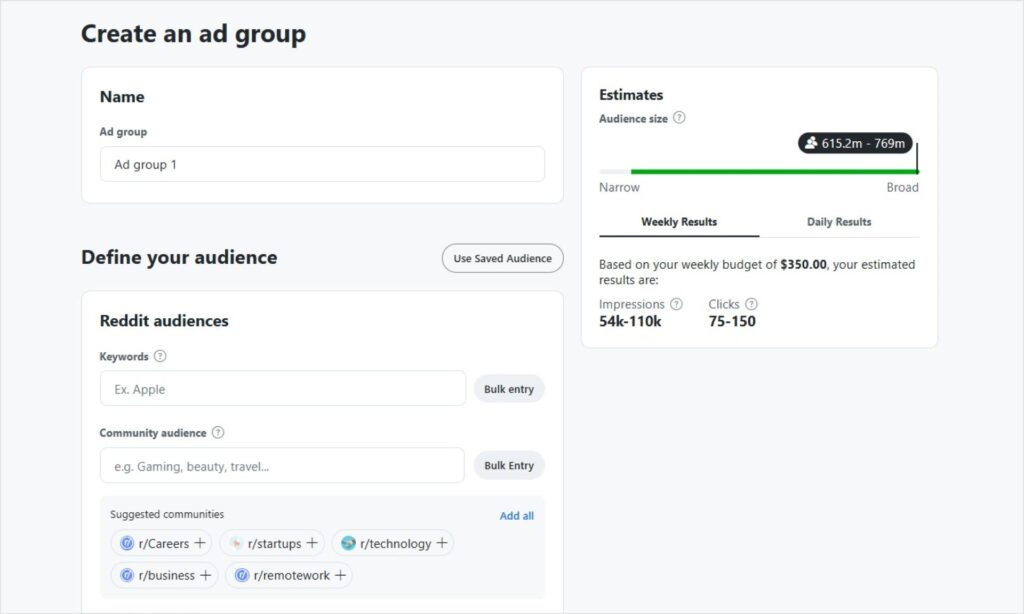Open the Community audience help icon
This screenshot has height=614, width=1024.
click(x=218, y=432)
